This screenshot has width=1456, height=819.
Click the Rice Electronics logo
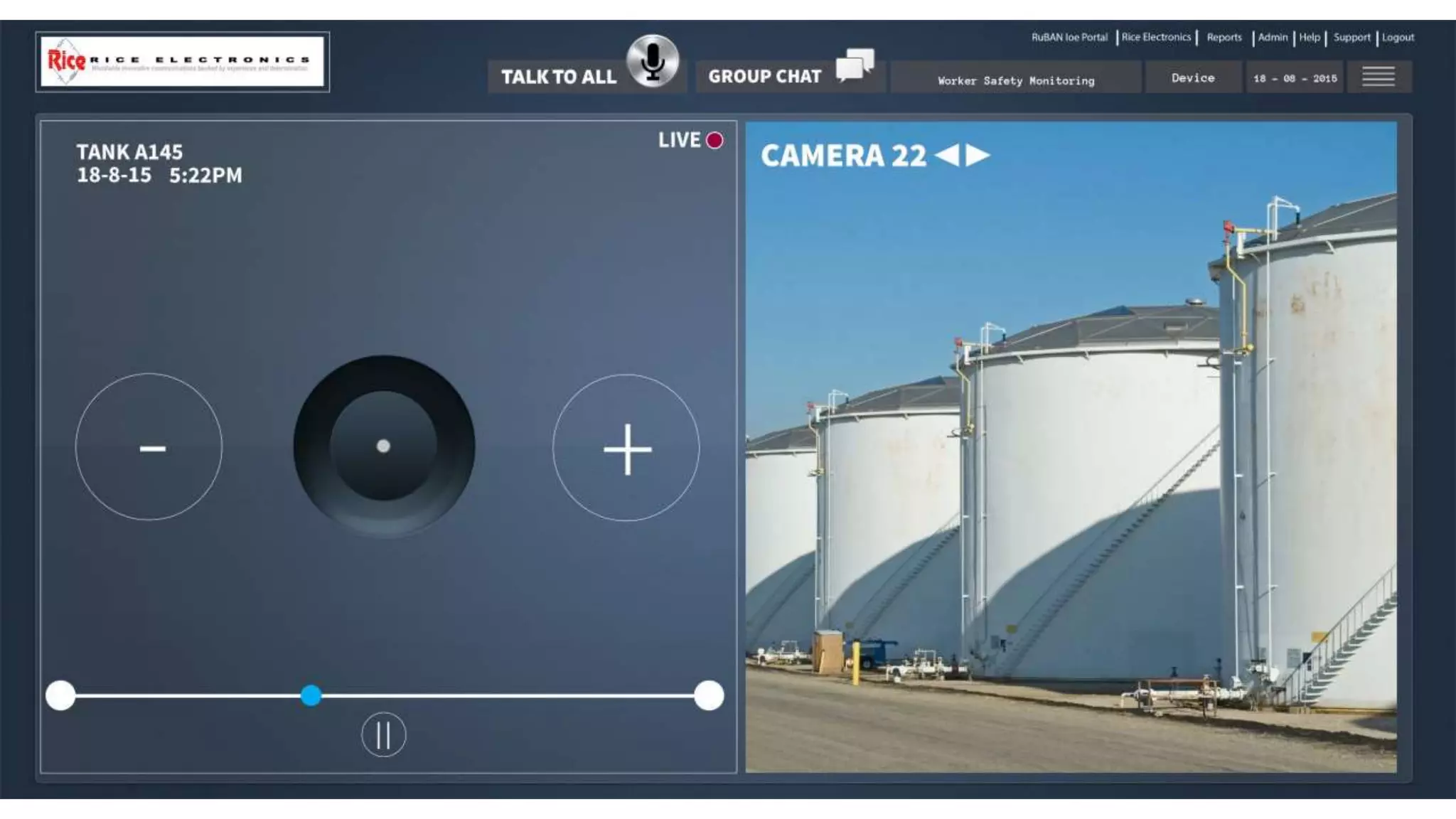(x=182, y=62)
